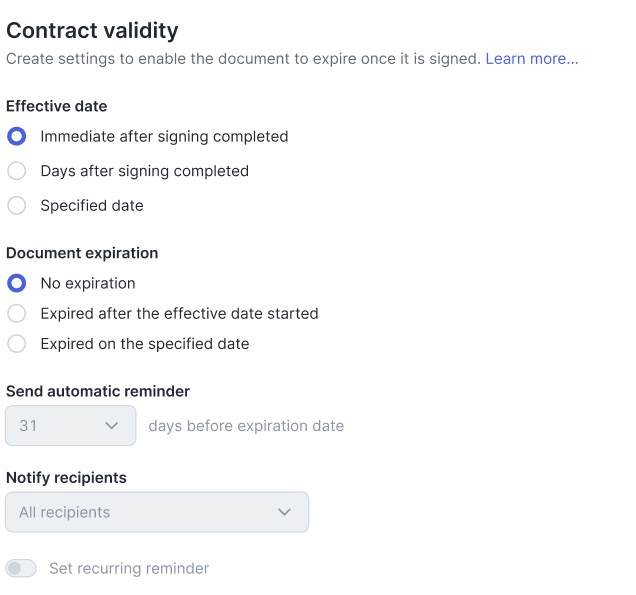The image size is (636, 595).
Task: Select "Specified date" as effective date
Action: click(x=17, y=206)
